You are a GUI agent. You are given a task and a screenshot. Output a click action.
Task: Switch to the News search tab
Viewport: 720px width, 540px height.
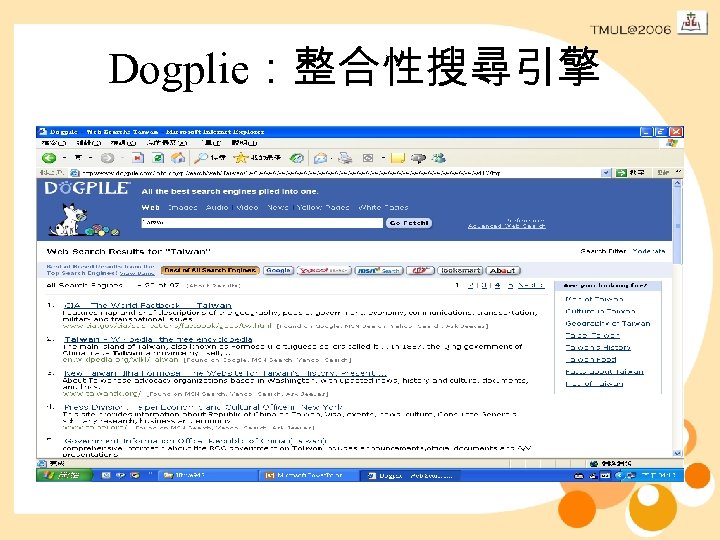(278, 208)
